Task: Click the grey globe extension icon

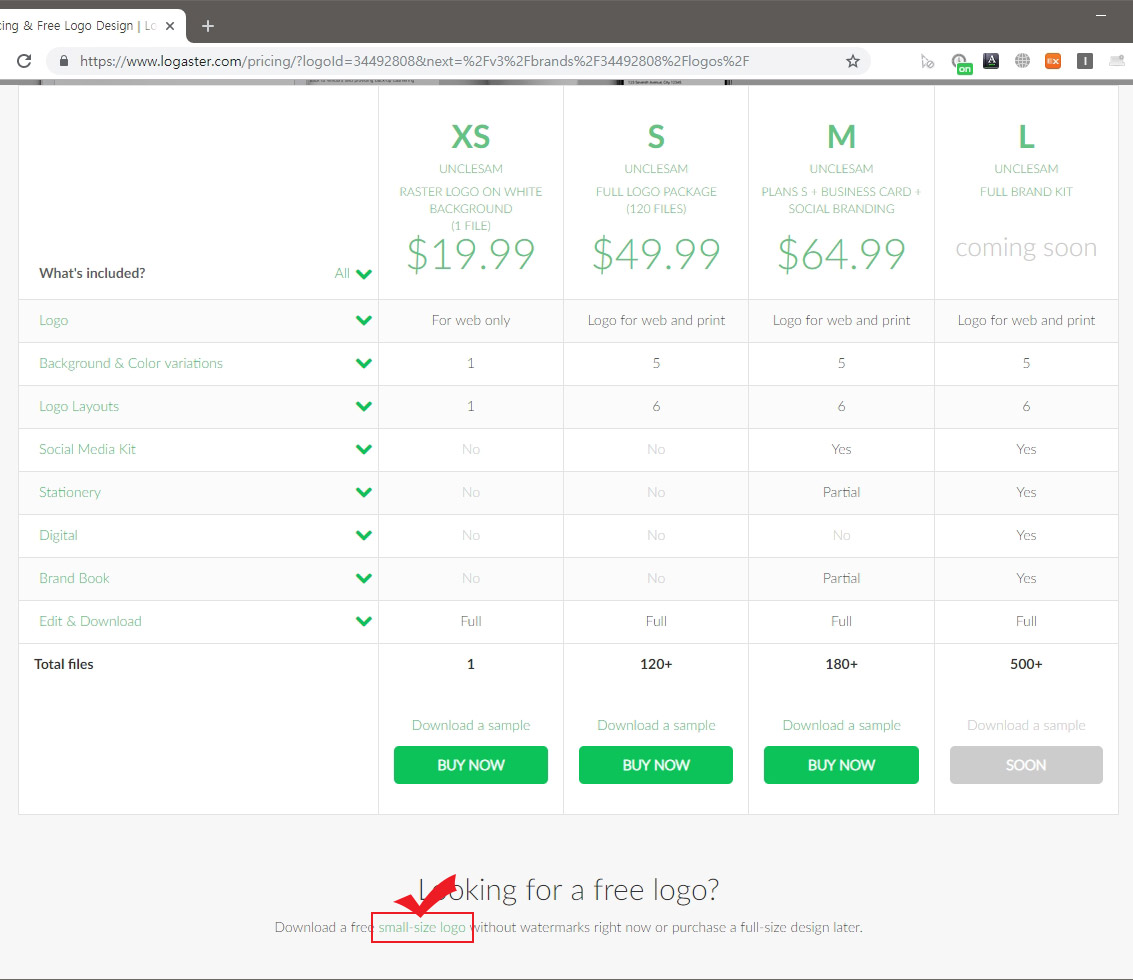Action: coord(1022,61)
